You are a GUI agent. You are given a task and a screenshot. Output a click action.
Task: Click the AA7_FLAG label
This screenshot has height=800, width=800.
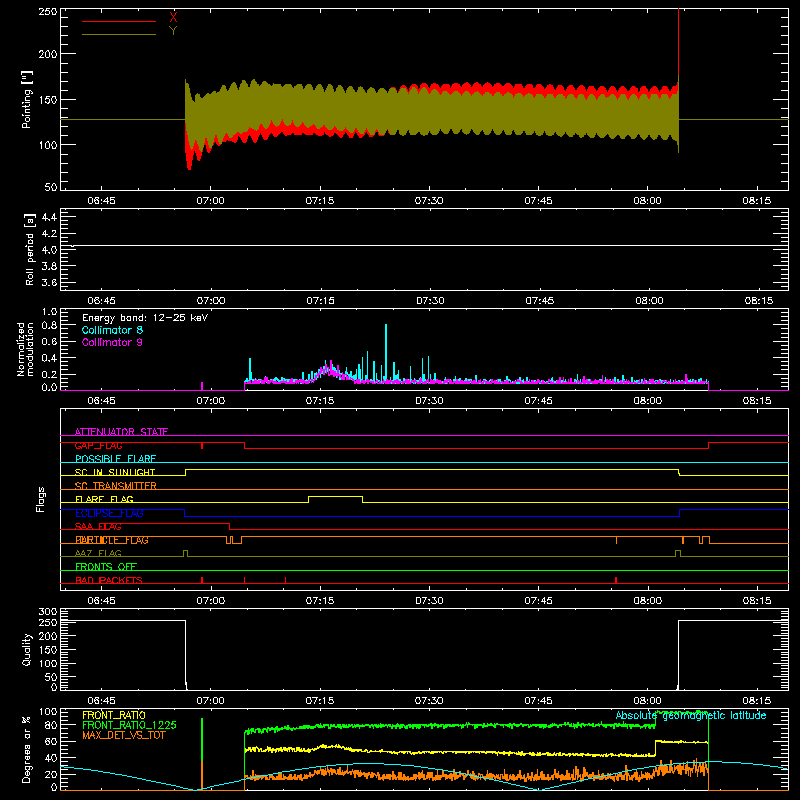click(x=98, y=553)
